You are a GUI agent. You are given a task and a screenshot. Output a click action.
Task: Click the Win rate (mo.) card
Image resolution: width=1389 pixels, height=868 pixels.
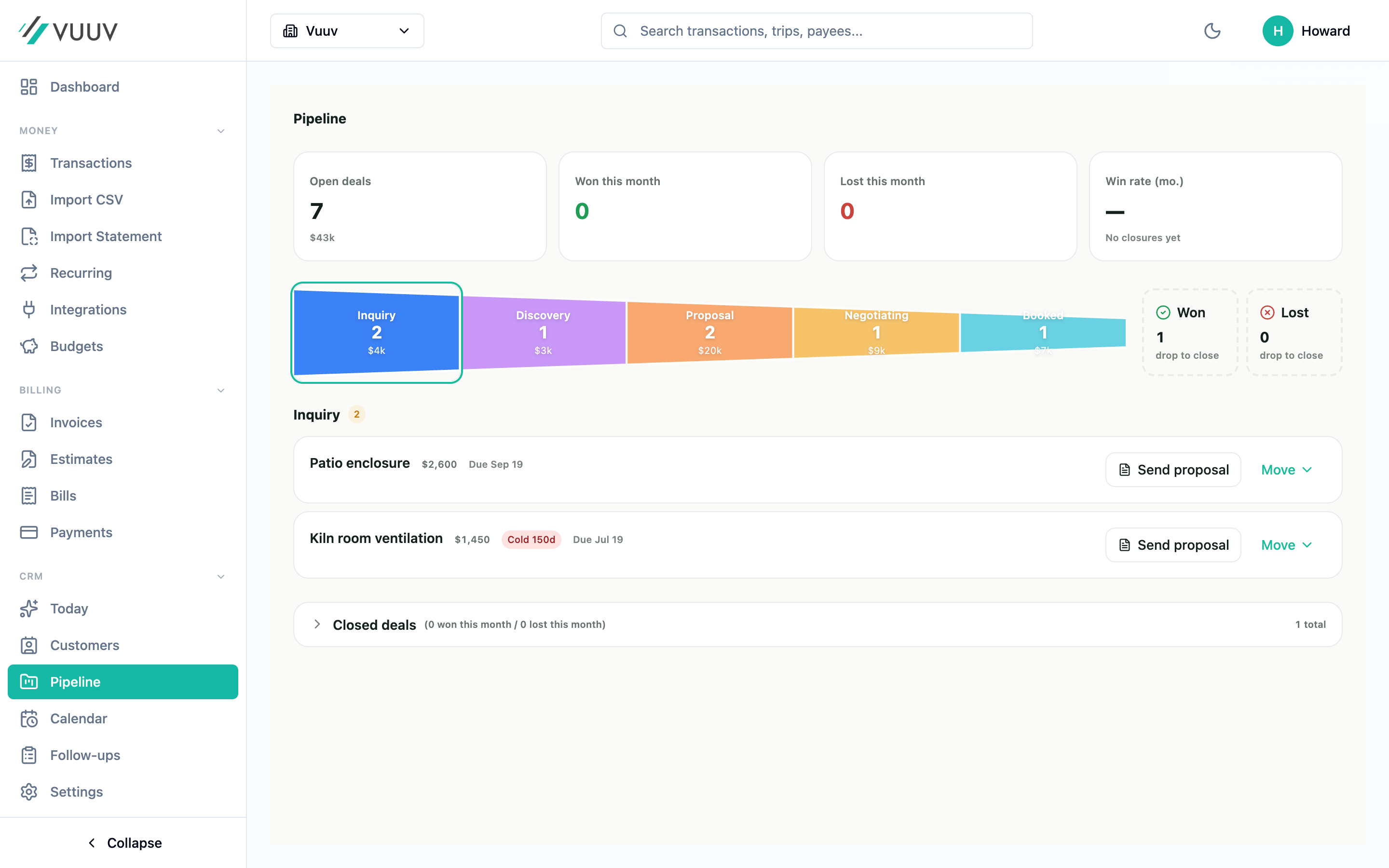(x=1215, y=207)
